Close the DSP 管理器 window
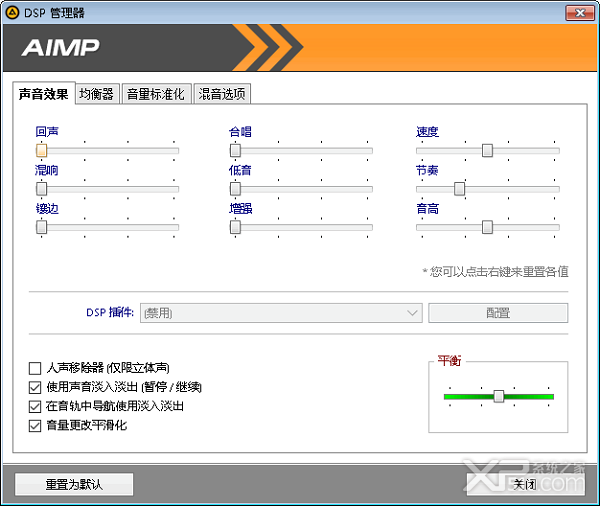600x506 pixels. coord(580,13)
